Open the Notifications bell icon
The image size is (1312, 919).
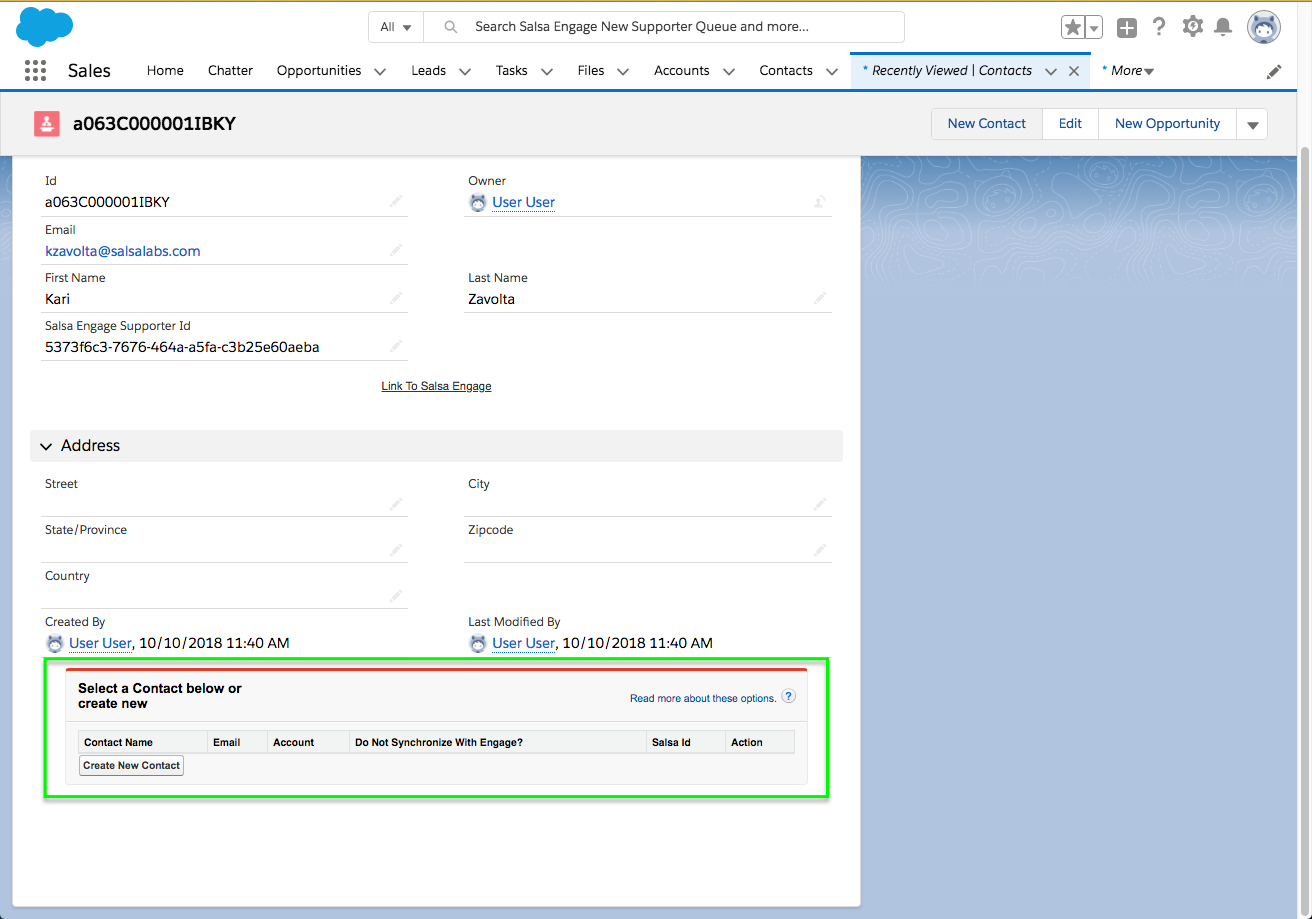[1222, 28]
